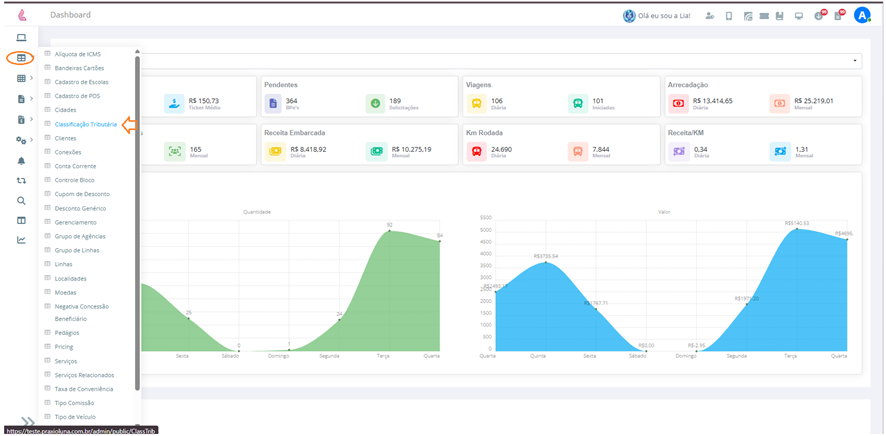This screenshot has width=886, height=436.
Task: Open the user avatar 'A' menu
Action: [862, 15]
